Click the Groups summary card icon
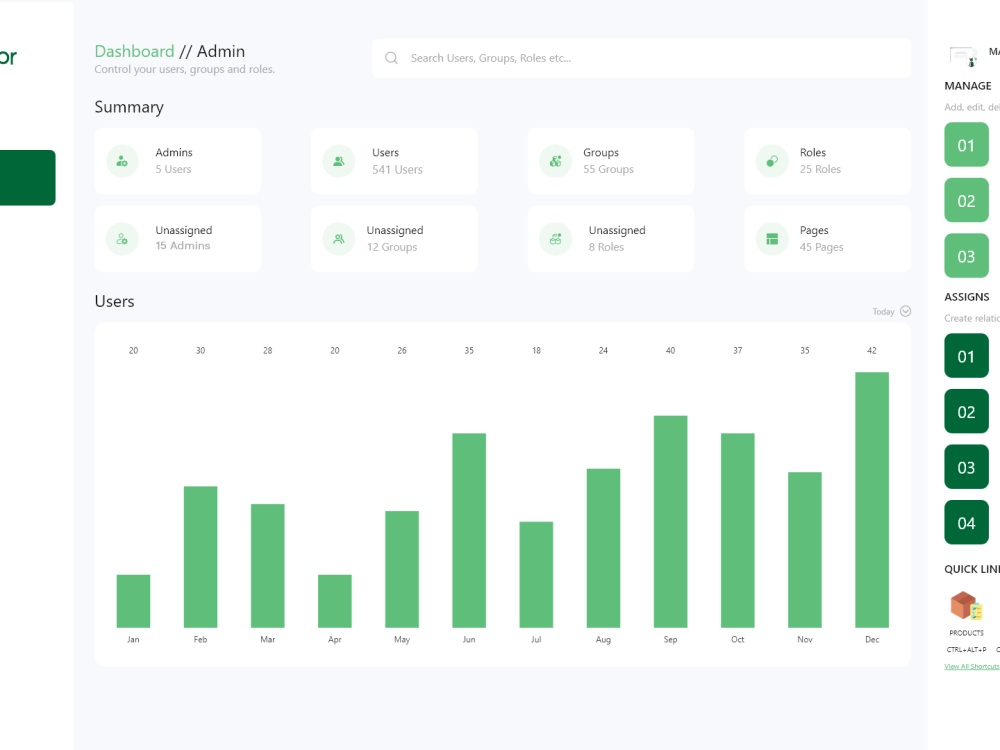The image size is (1000, 750). [555, 161]
